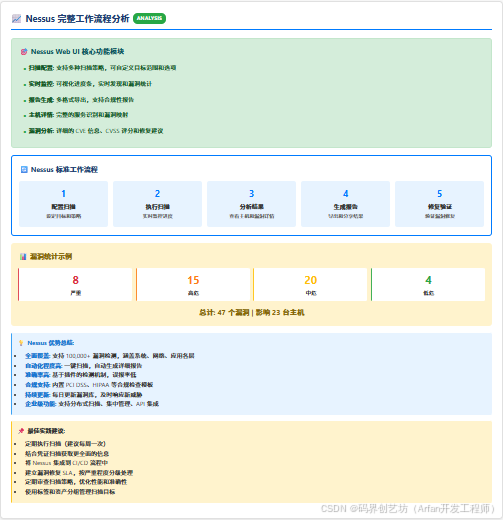Click the chart icon beside the page title

click(x=16, y=19)
